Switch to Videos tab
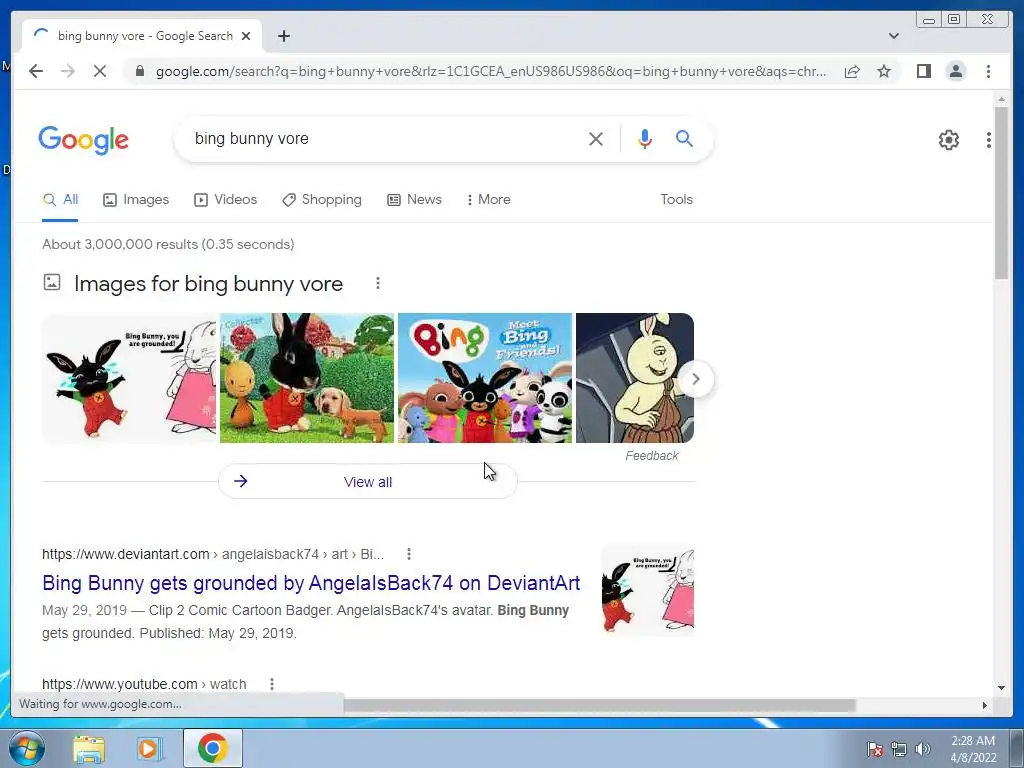The height and width of the screenshot is (768, 1024). [225, 200]
